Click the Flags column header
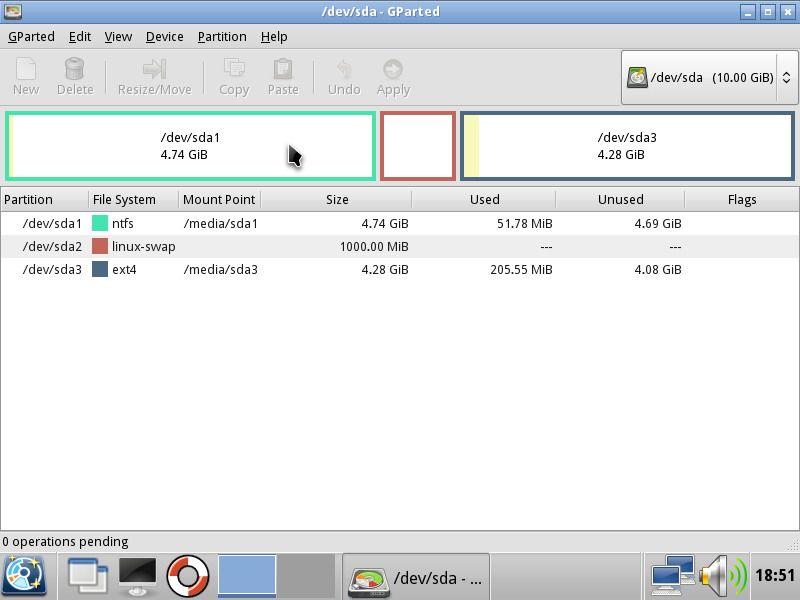The width and height of the screenshot is (800, 600). click(x=742, y=199)
